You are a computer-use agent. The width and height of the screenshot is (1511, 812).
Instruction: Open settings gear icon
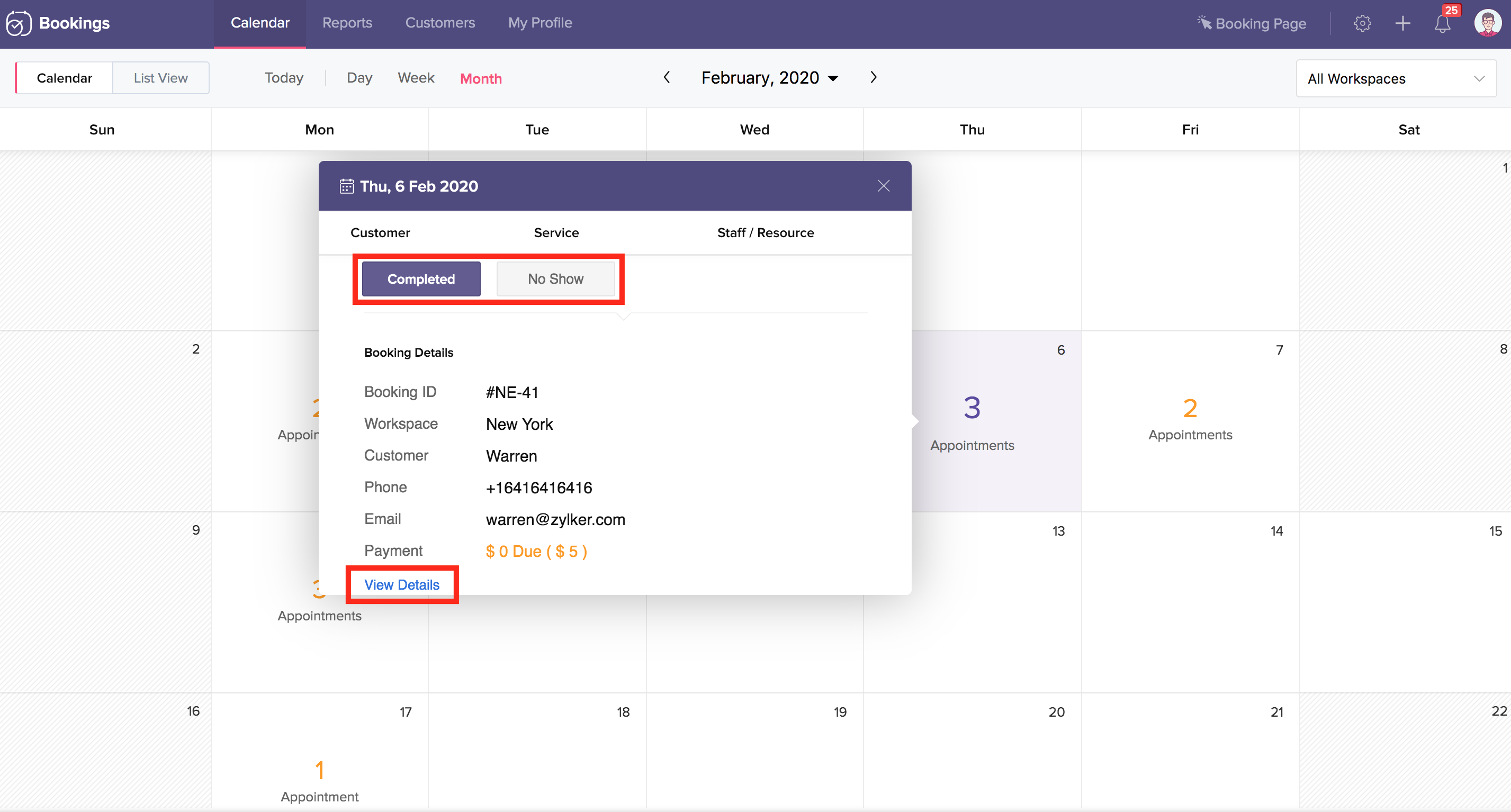click(x=1362, y=23)
